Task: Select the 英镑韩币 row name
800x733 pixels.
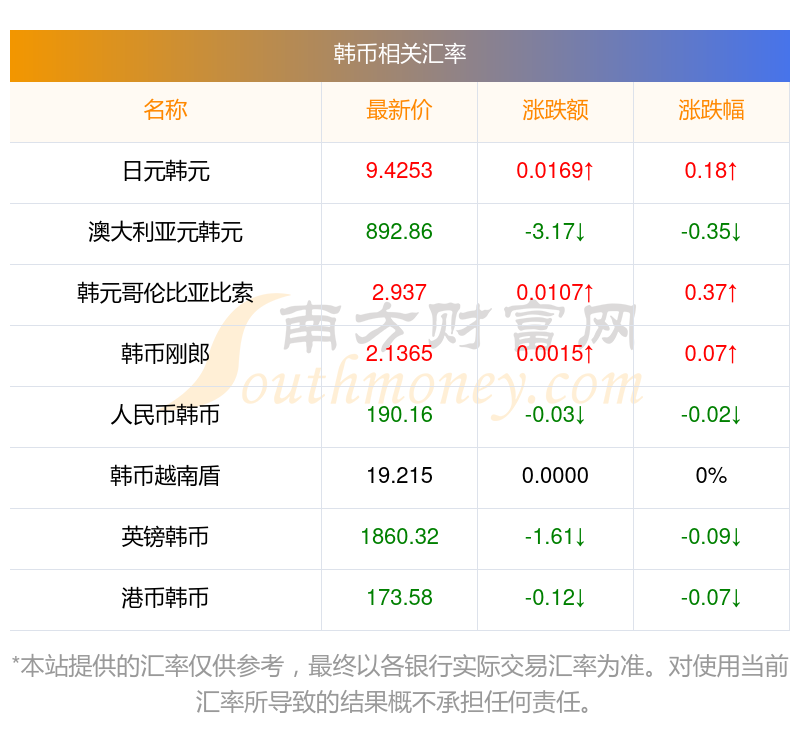Action: (x=165, y=537)
